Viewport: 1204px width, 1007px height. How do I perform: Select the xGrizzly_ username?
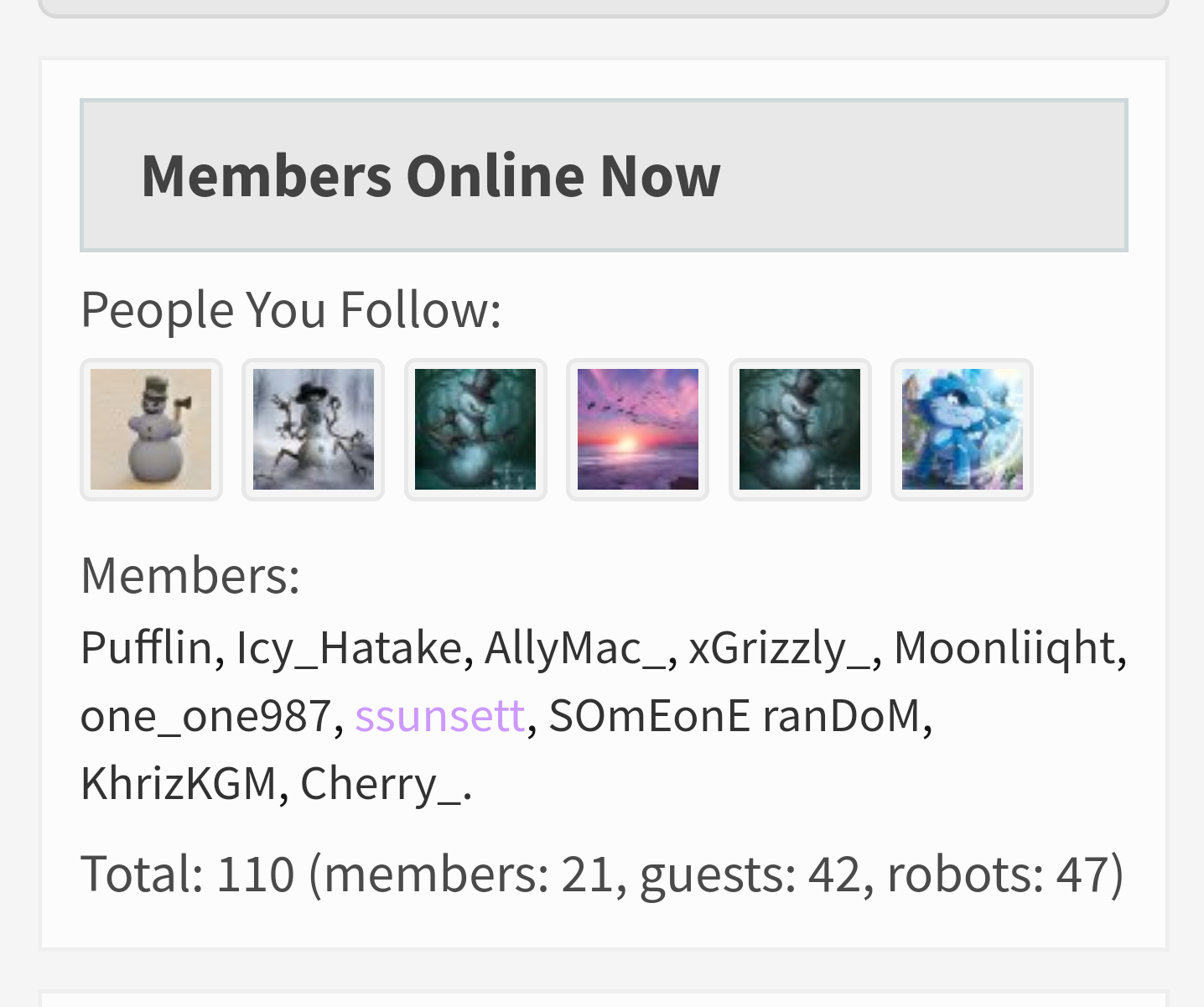point(780,647)
